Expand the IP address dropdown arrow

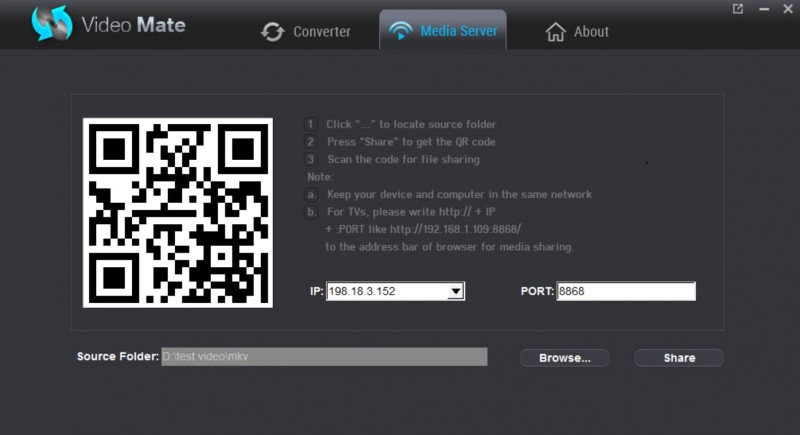tap(455, 291)
